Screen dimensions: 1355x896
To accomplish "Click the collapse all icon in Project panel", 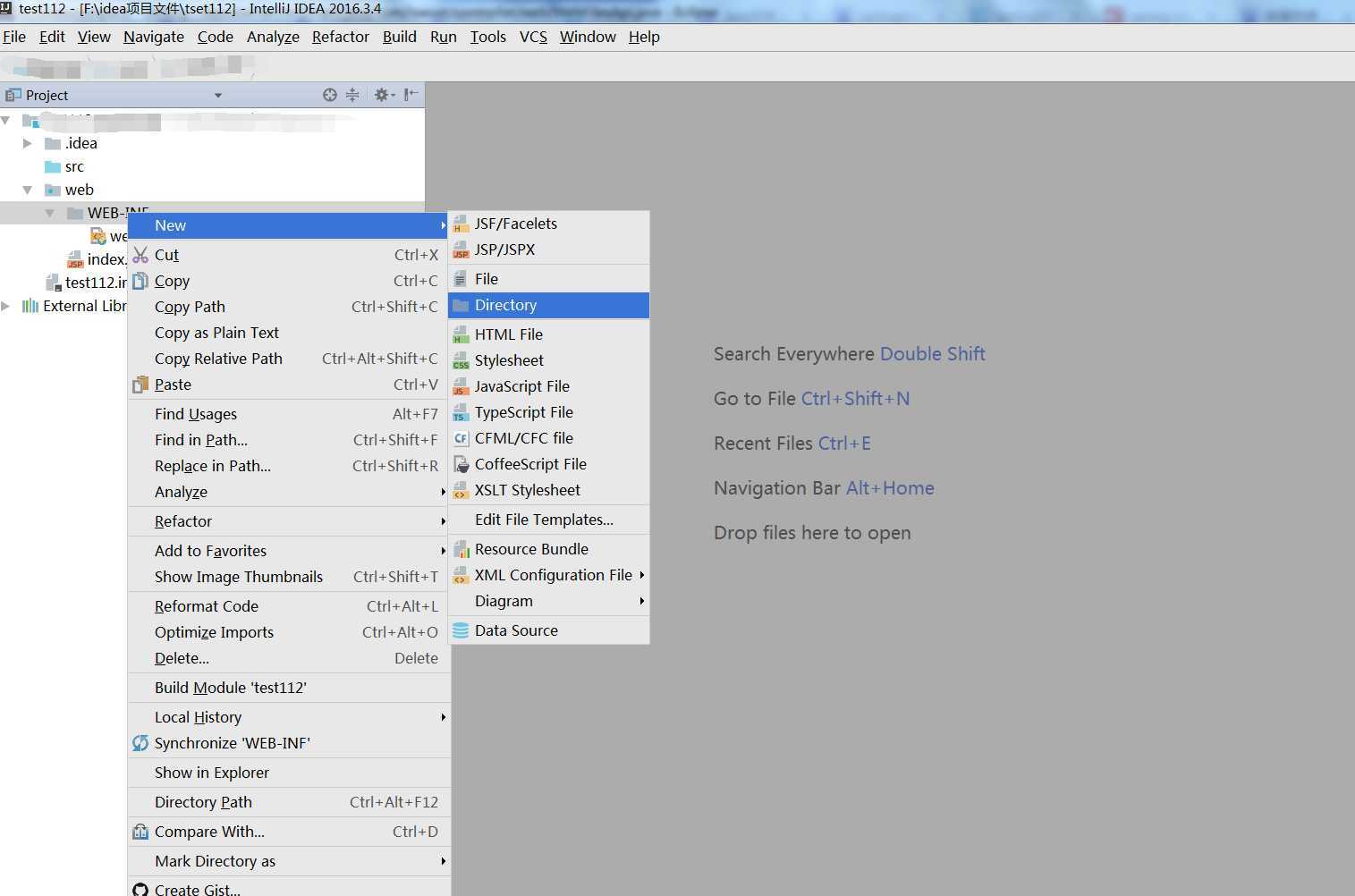I will pos(352,95).
